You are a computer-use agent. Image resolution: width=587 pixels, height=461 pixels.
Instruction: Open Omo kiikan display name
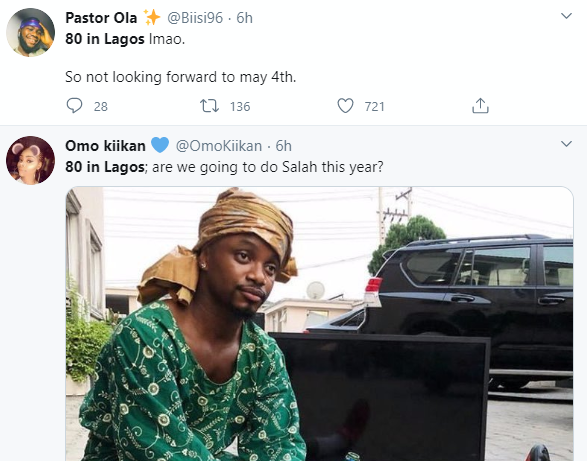pos(105,146)
